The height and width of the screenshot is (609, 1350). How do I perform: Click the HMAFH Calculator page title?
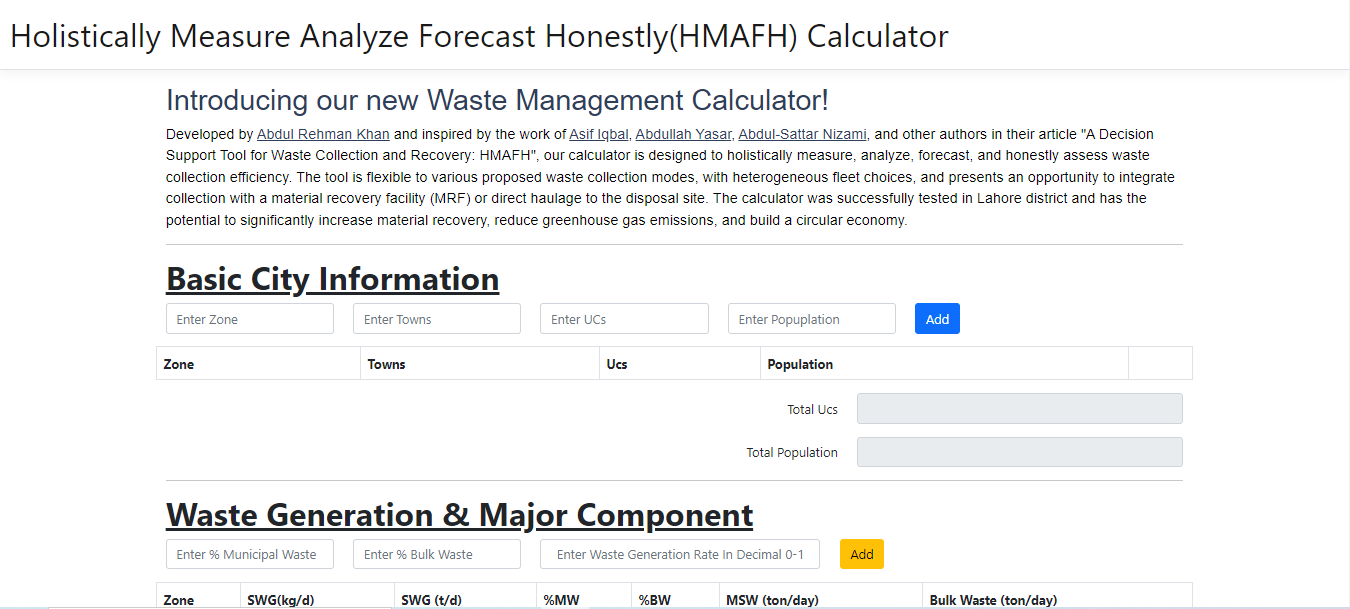click(479, 36)
